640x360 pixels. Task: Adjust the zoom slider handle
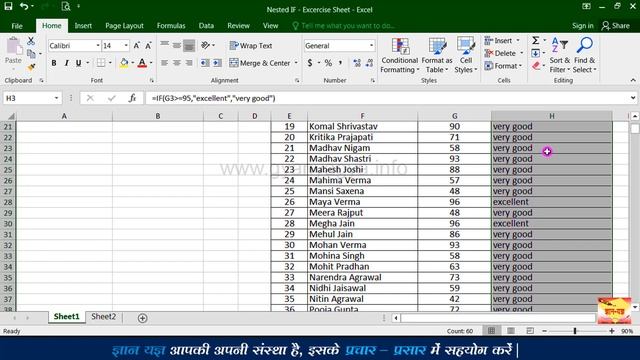pos(575,331)
